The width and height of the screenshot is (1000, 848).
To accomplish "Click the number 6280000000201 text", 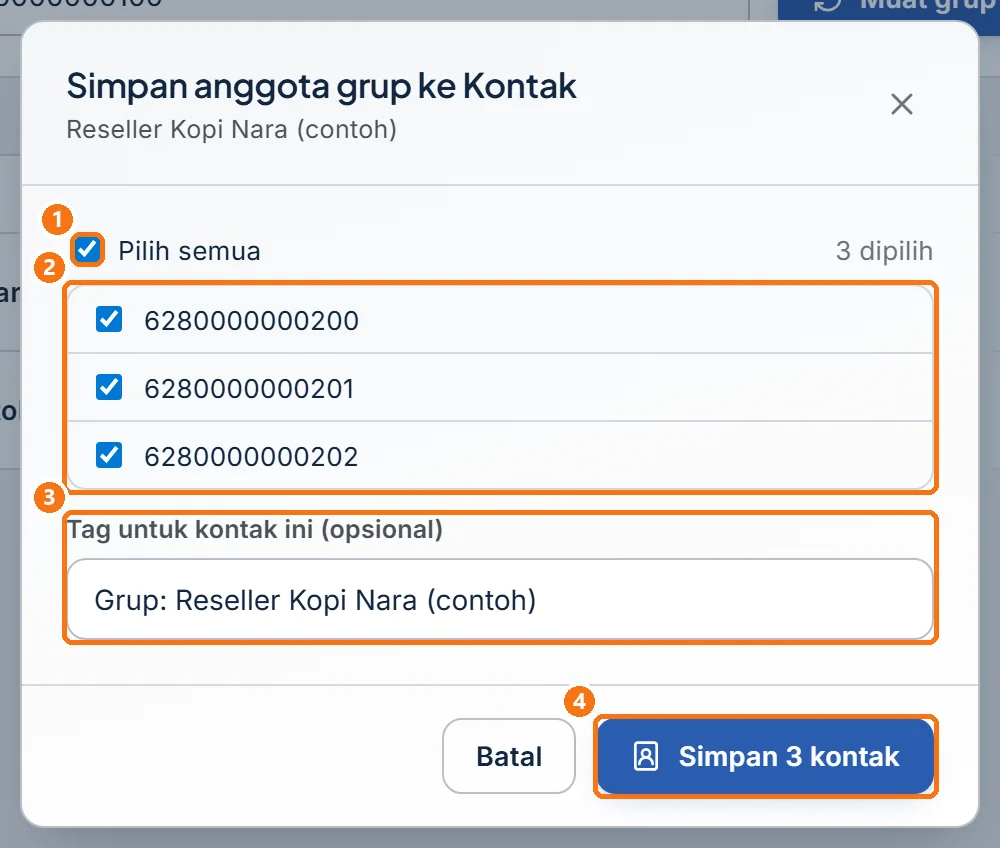I will coord(249,389).
